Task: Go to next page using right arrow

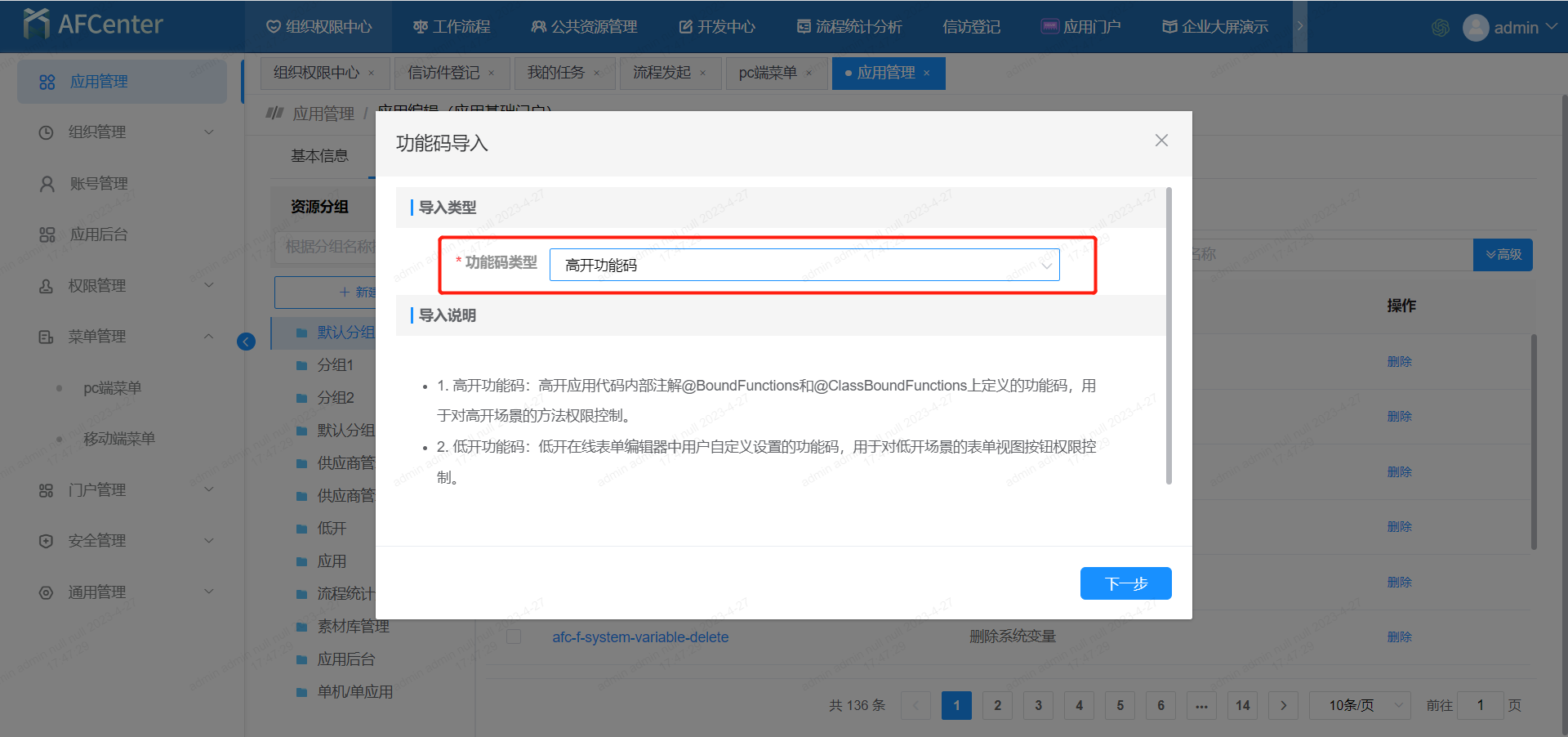Action: [x=1283, y=705]
